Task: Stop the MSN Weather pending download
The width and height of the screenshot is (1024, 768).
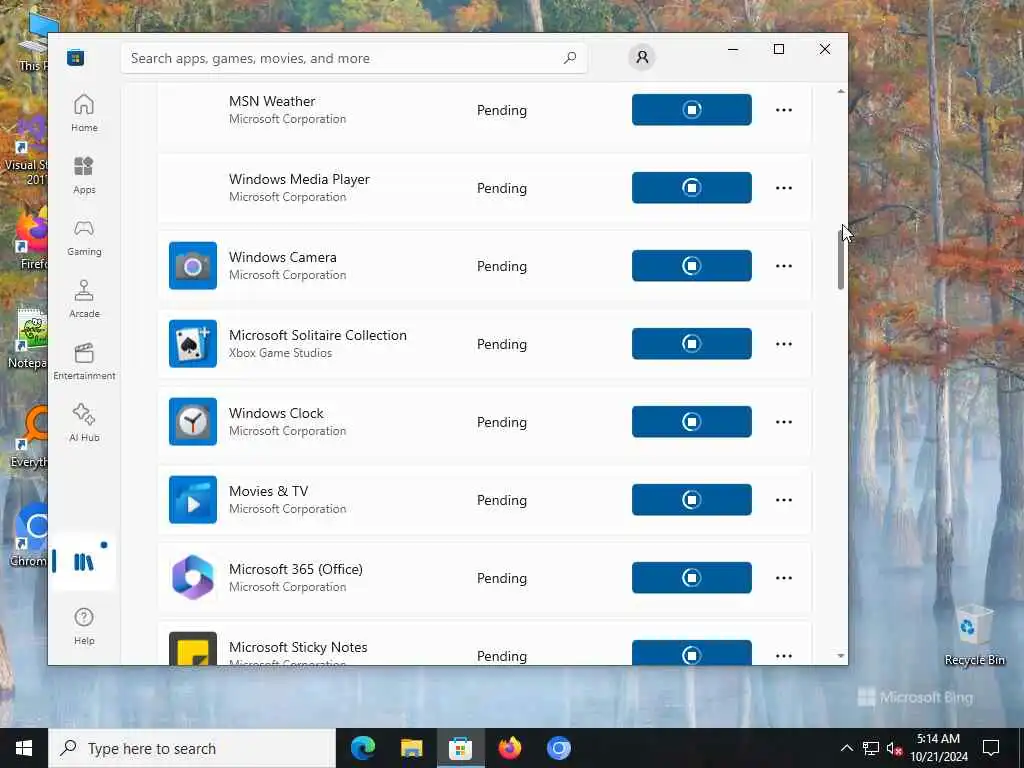Action: tap(692, 110)
